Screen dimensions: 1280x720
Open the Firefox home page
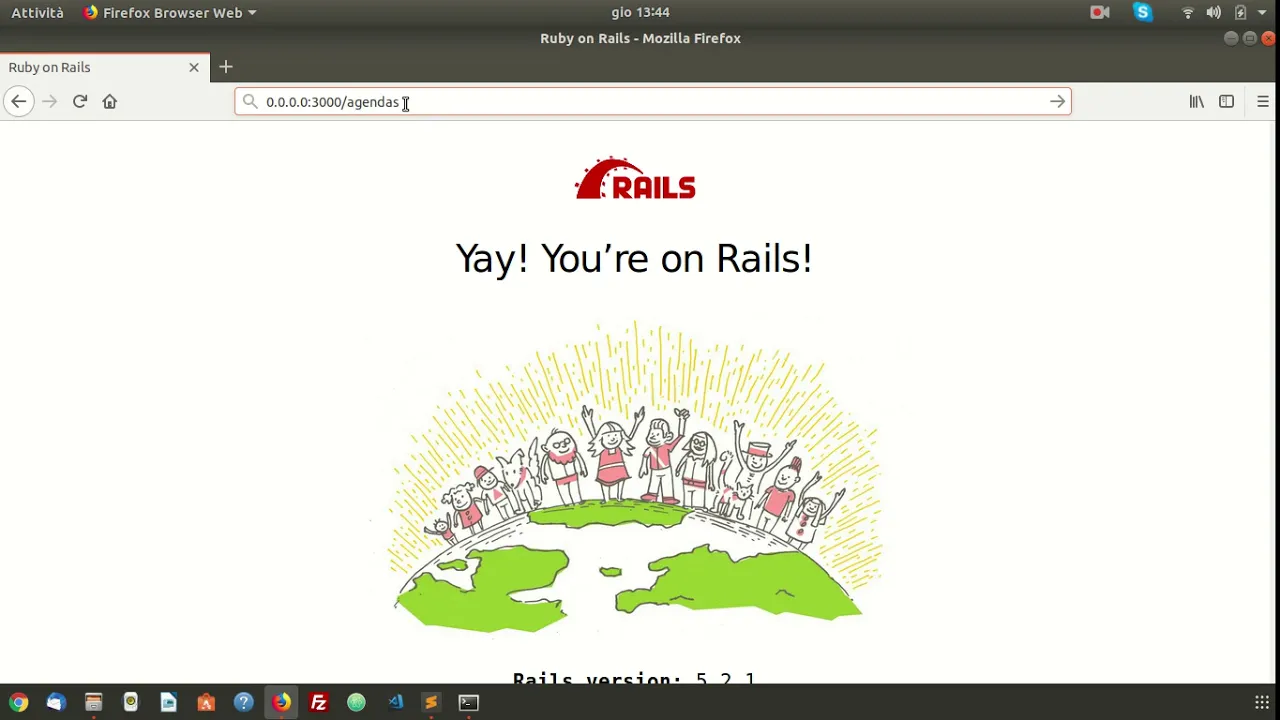tap(110, 101)
